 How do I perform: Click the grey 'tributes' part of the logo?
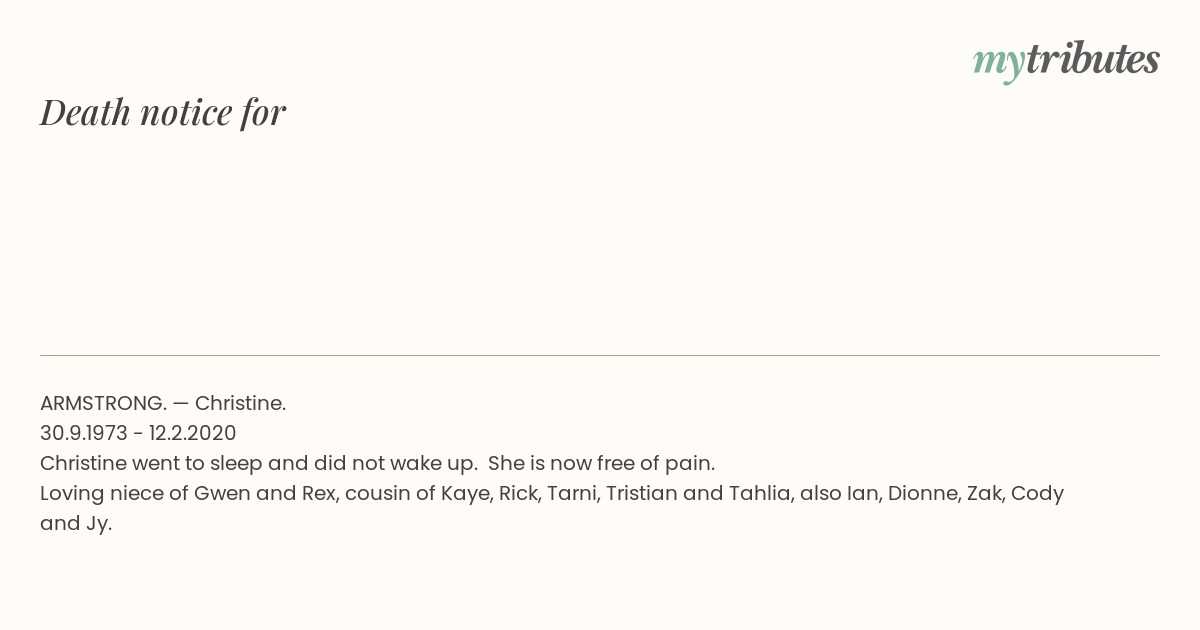point(1093,59)
